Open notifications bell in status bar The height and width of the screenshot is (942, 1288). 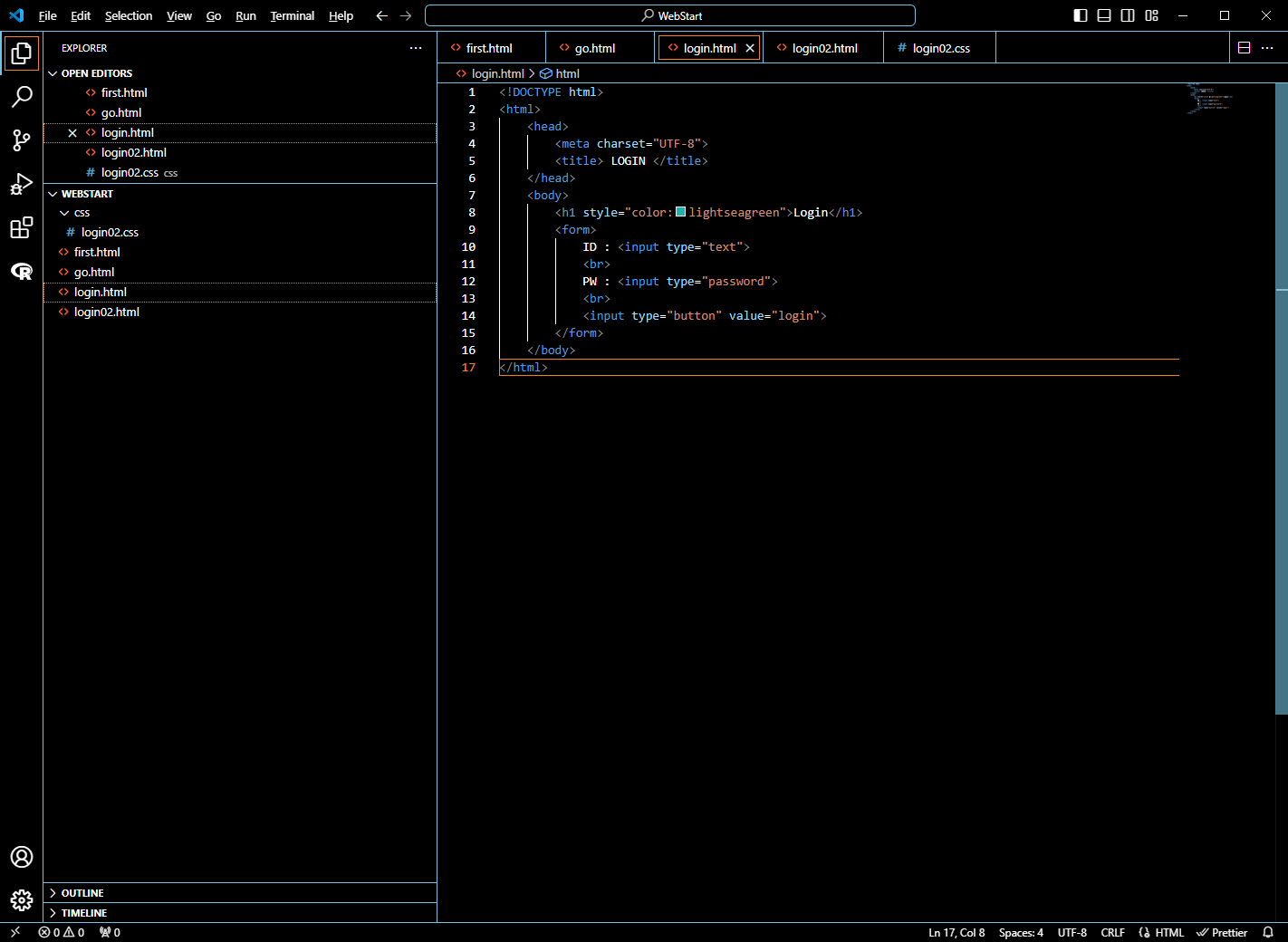pos(1268,932)
